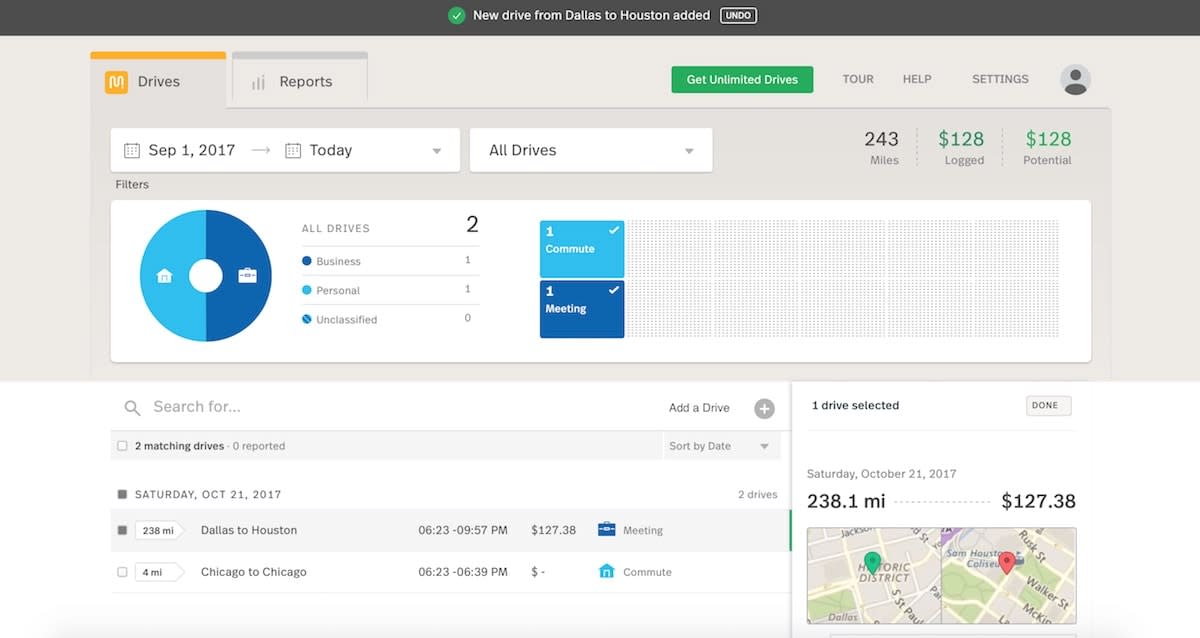Click the briefcase Meeting icon on Dallas drive

pos(606,530)
